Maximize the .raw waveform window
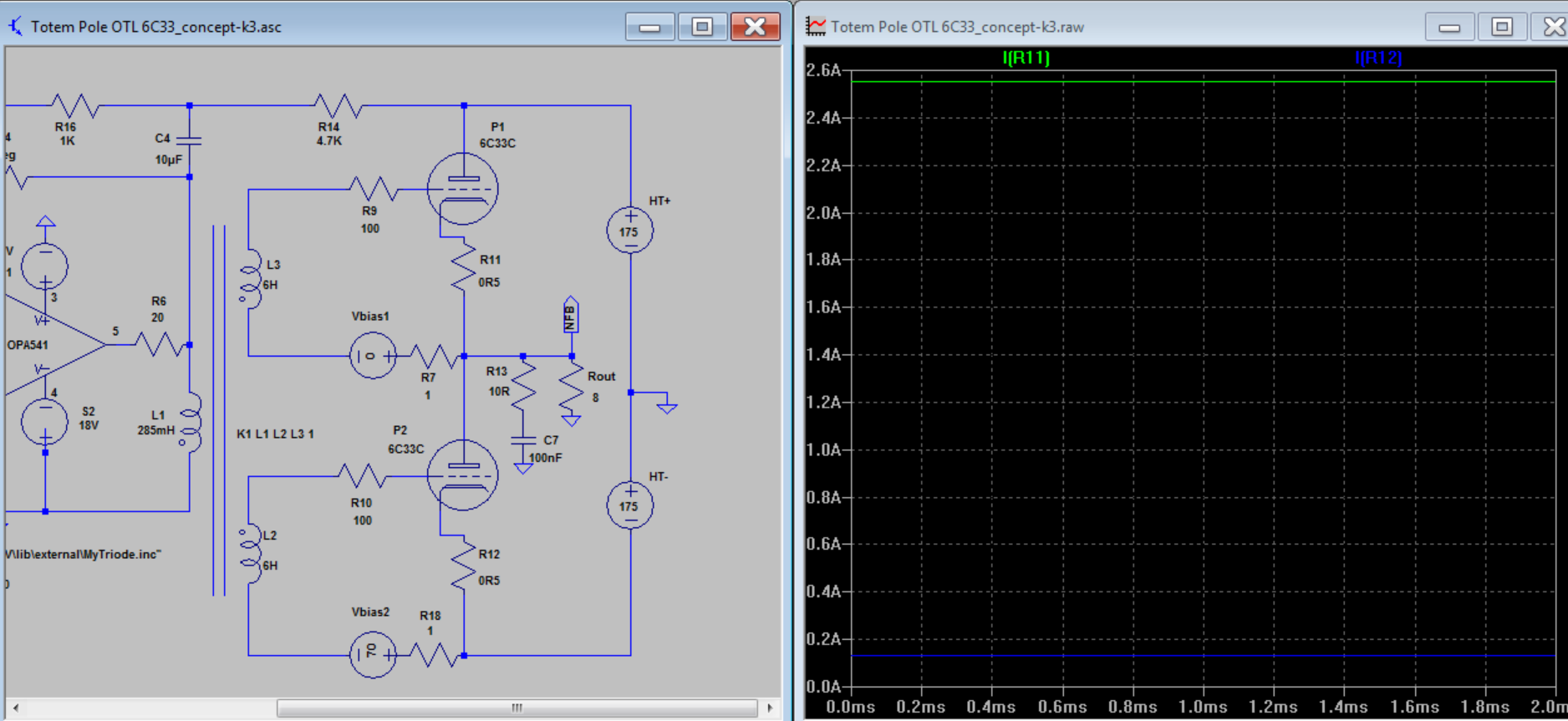 (x=1502, y=28)
